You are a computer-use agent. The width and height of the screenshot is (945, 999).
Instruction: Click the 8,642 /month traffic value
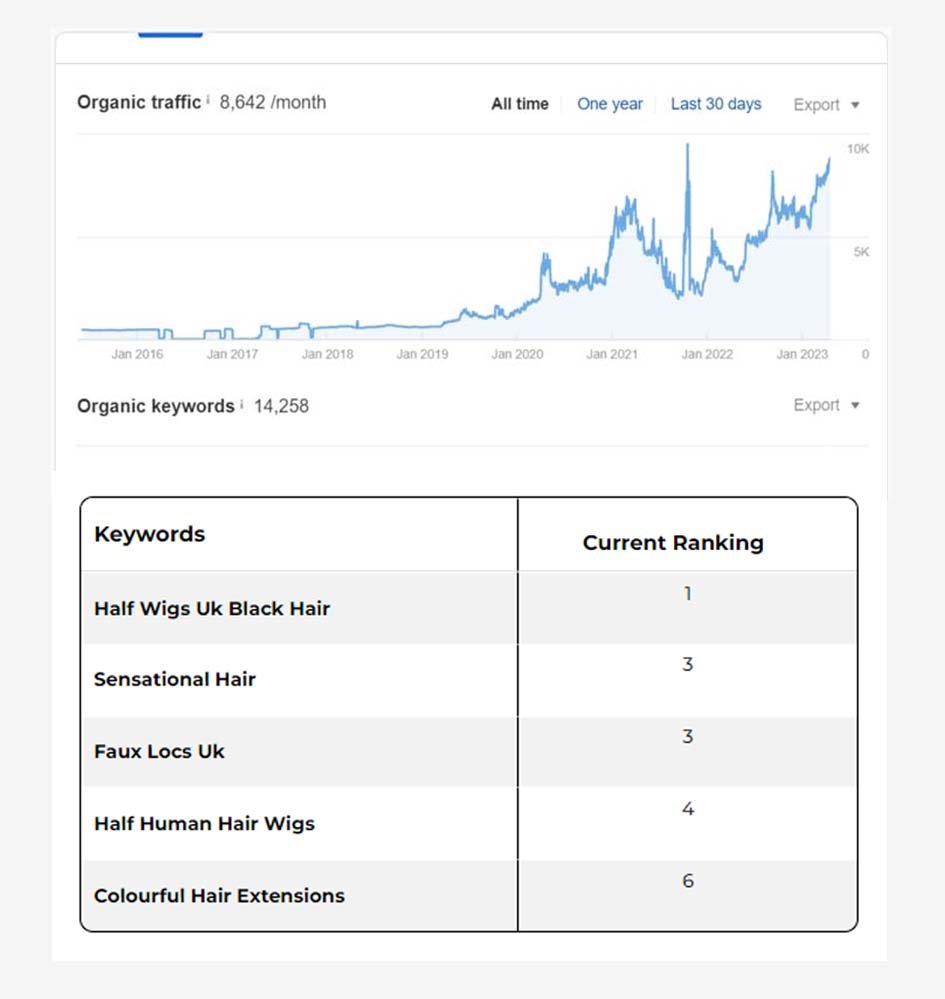pyautogui.click(x=273, y=103)
